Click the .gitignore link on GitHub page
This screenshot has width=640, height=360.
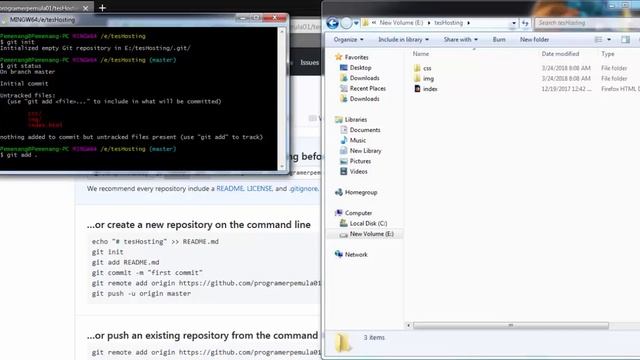click(303, 189)
